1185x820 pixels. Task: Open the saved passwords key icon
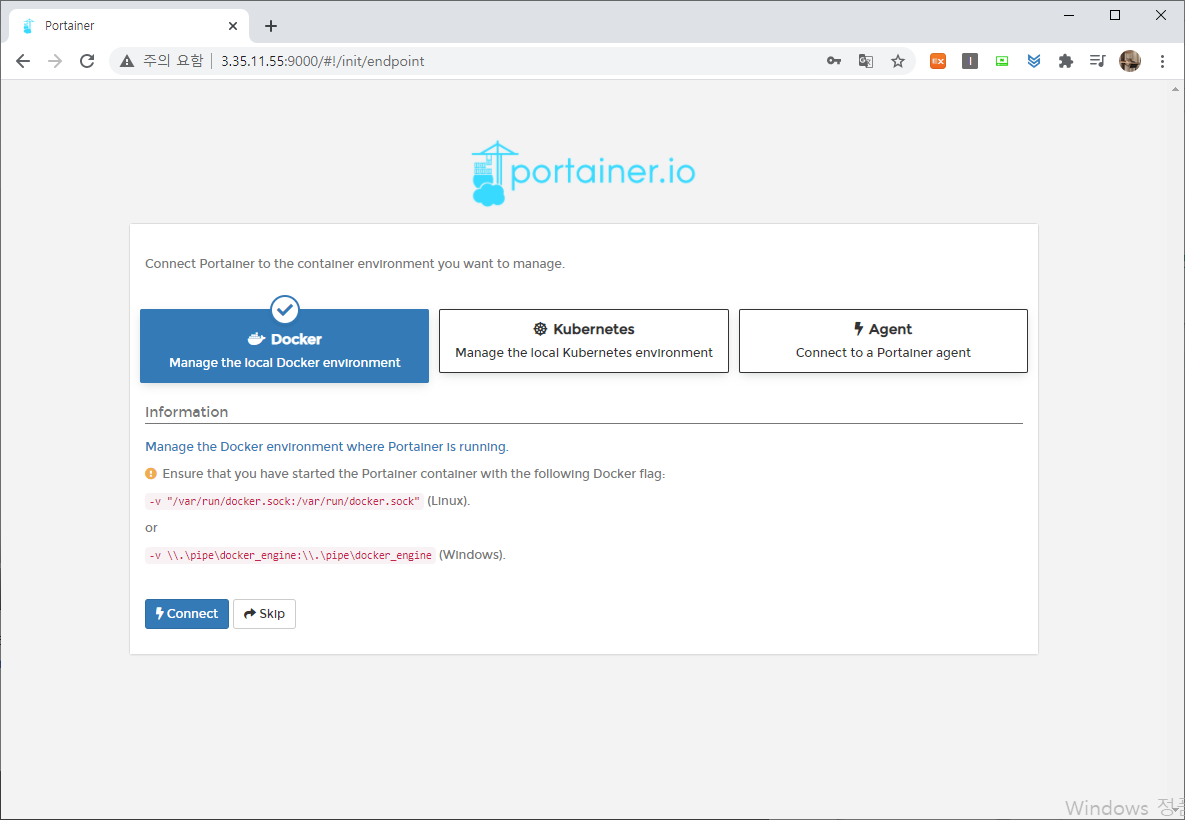point(834,61)
